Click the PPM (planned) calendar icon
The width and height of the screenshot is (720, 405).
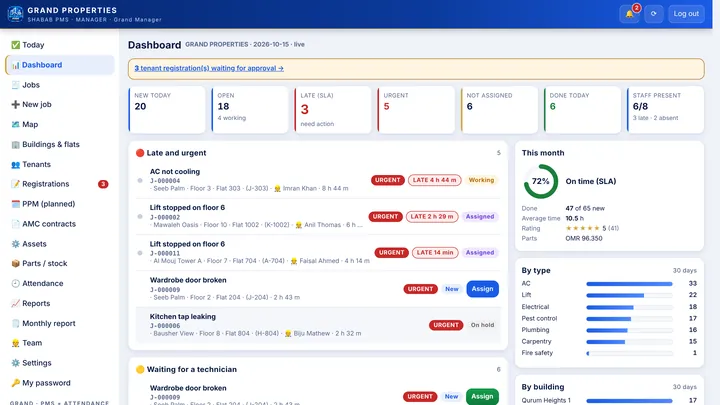click(x=16, y=204)
